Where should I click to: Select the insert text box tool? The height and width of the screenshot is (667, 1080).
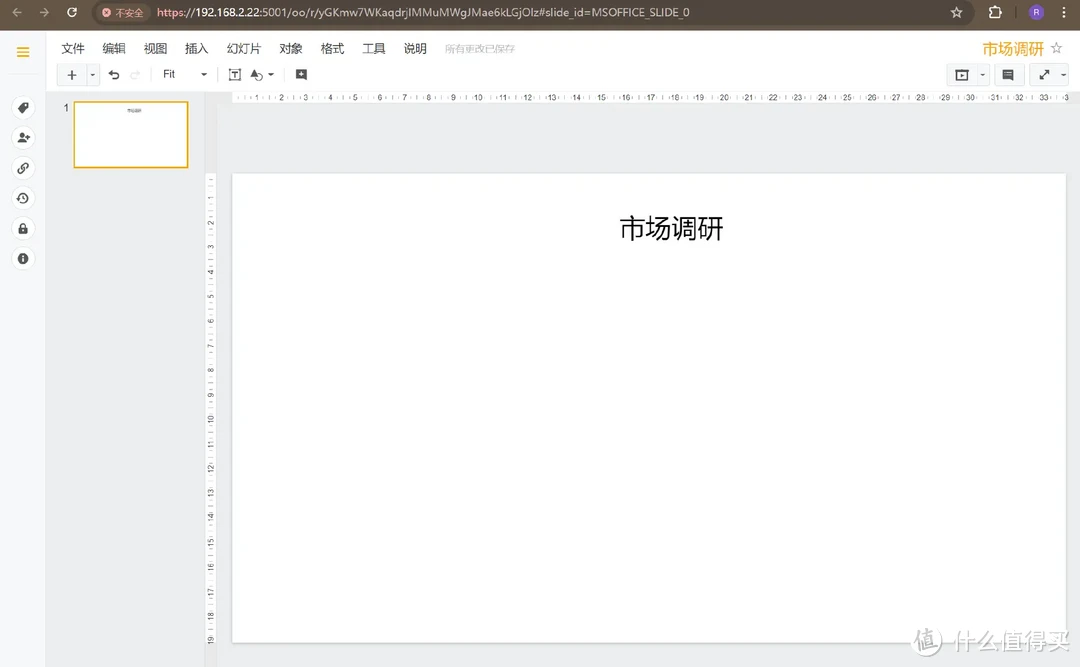tap(234, 74)
